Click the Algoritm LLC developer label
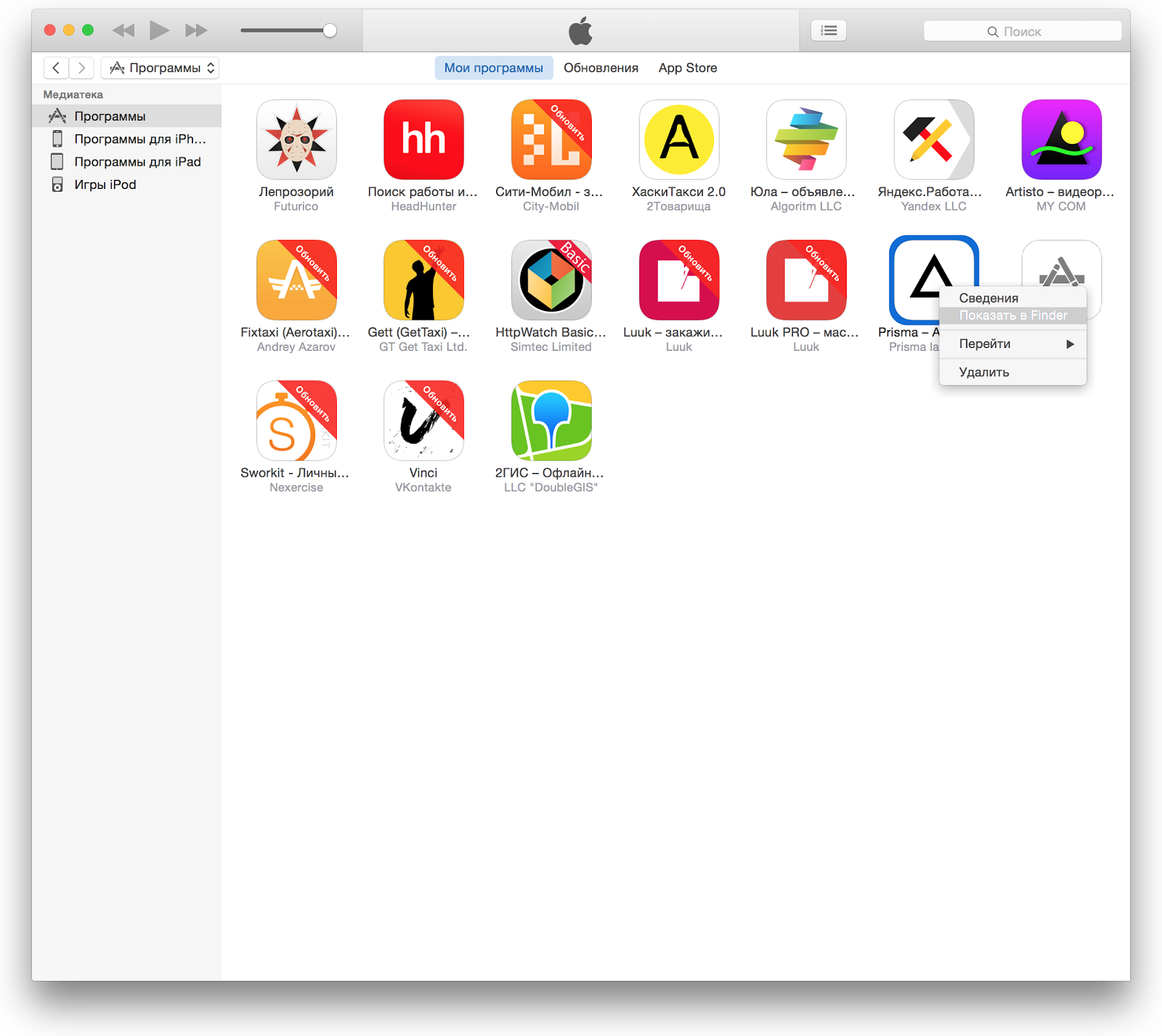The height and width of the screenshot is (1036, 1162). click(x=806, y=206)
